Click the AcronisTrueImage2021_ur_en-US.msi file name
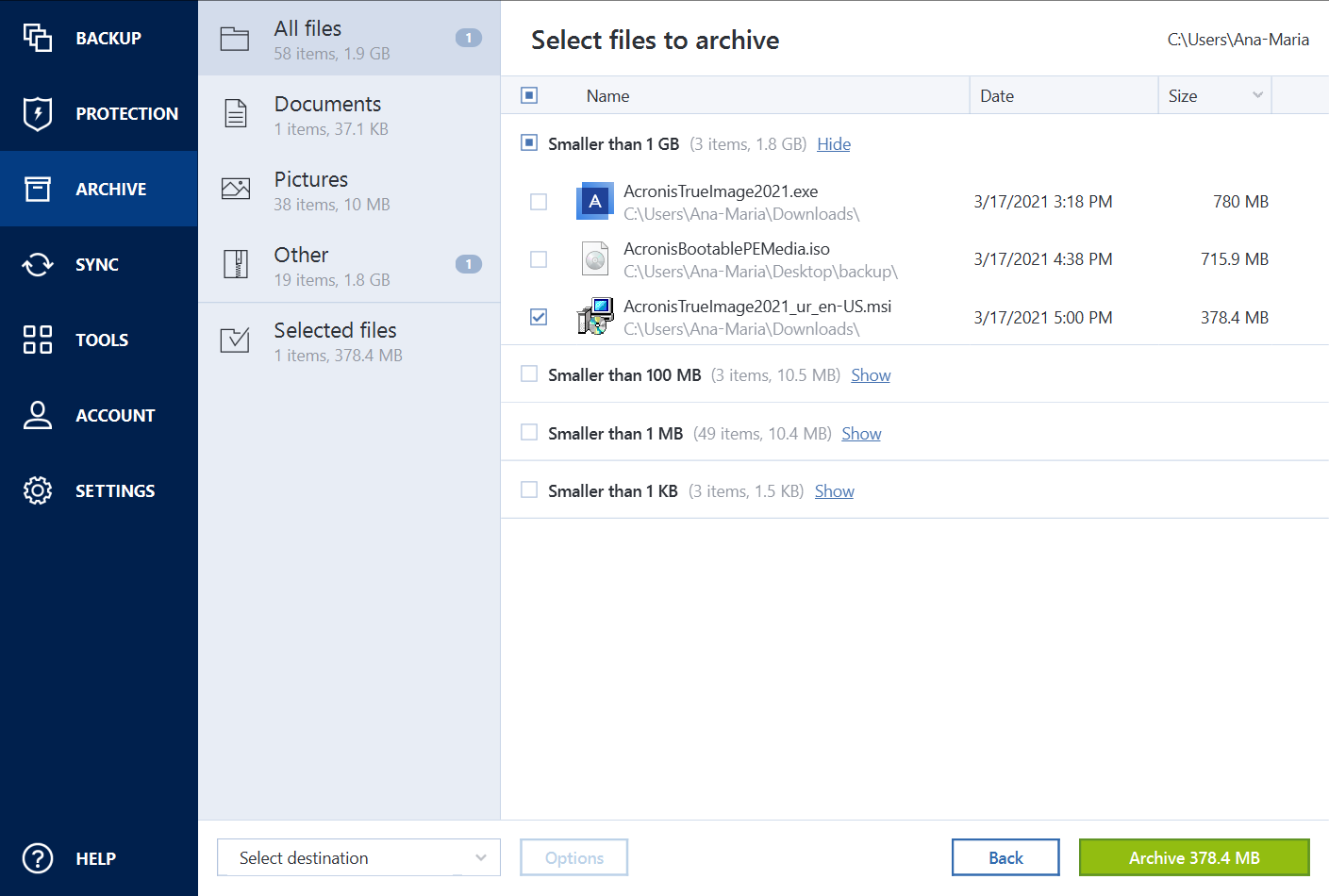Viewport: 1329px width, 896px height. (x=757, y=307)
